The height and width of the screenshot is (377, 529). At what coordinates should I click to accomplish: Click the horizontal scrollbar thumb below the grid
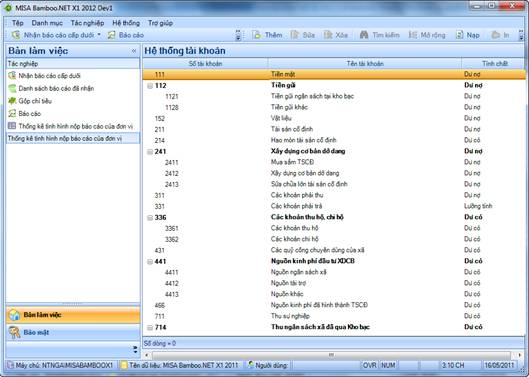[x=331, y=355]
